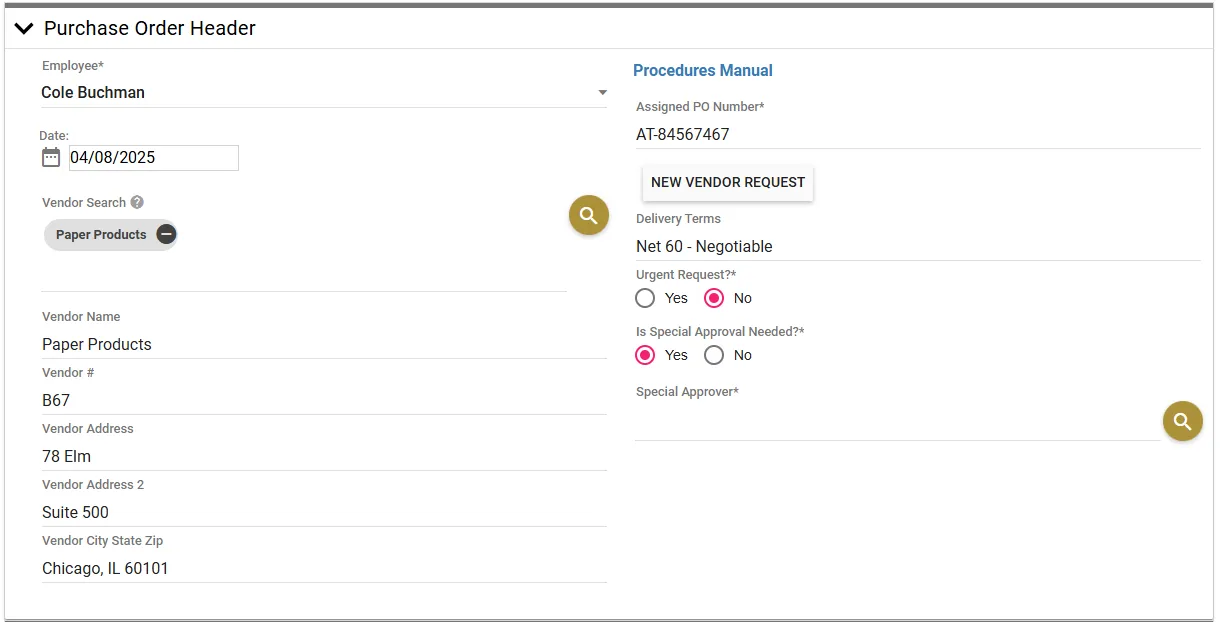Click Vendor Address 2 field Suite 500

324,512
